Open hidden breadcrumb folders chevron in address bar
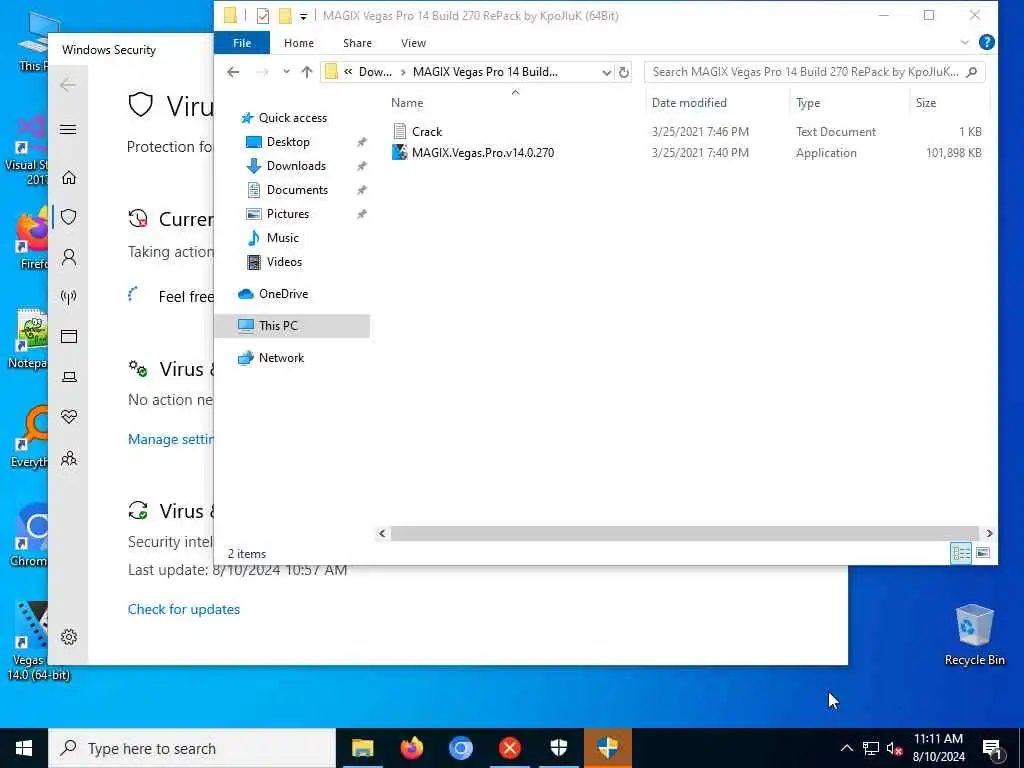This screenshot has height=768, width=1024. tap(348, 72)
